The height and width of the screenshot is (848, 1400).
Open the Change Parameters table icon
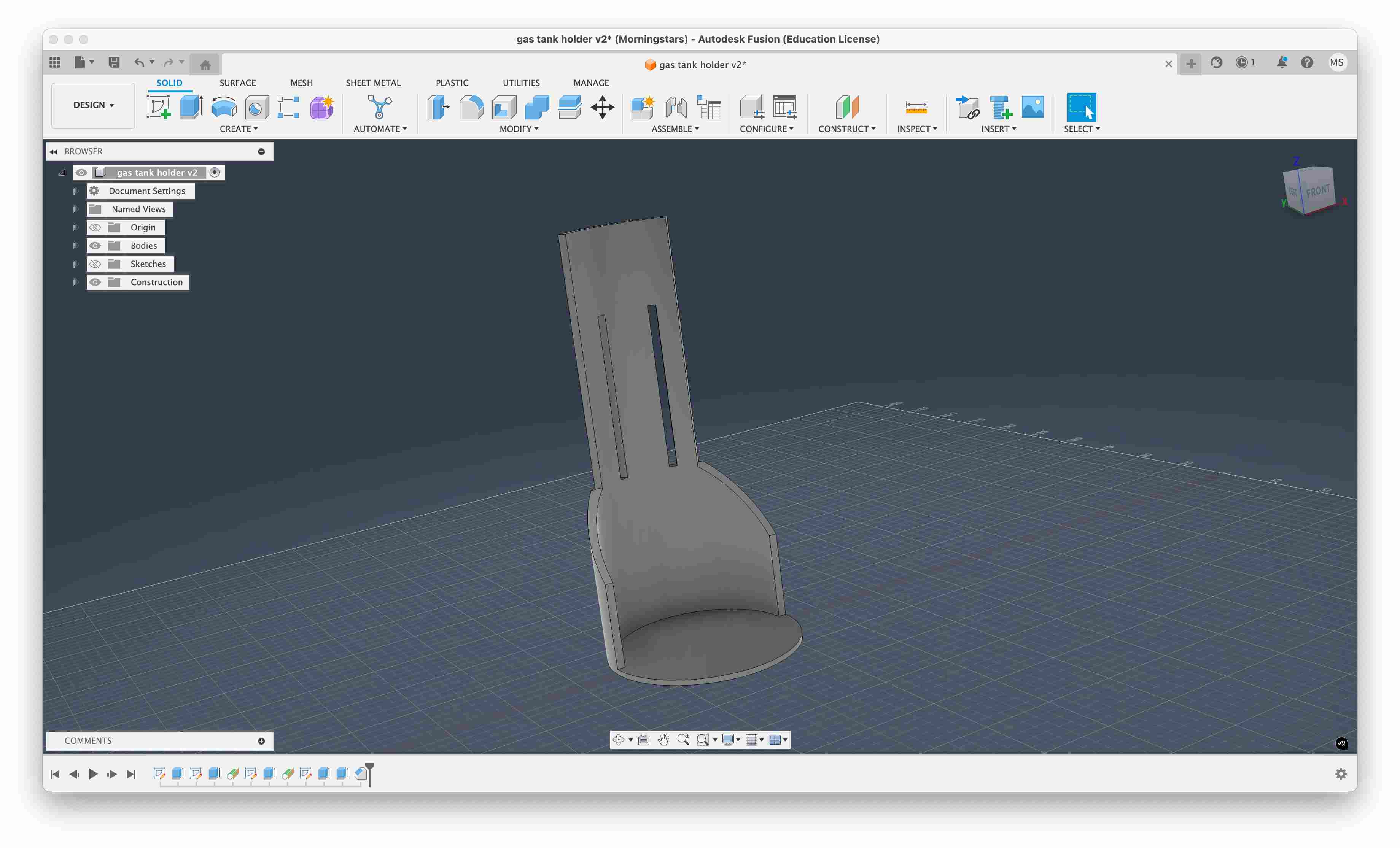pyautogui.click(x=785, y=107)
